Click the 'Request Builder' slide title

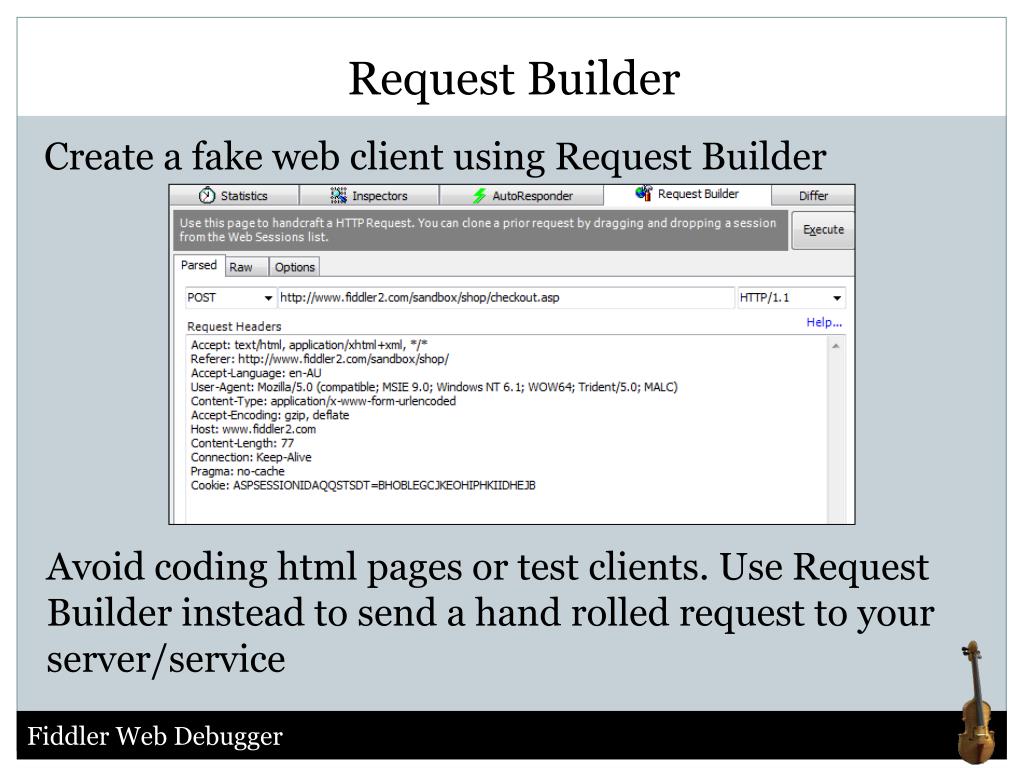tap(514, 78)
